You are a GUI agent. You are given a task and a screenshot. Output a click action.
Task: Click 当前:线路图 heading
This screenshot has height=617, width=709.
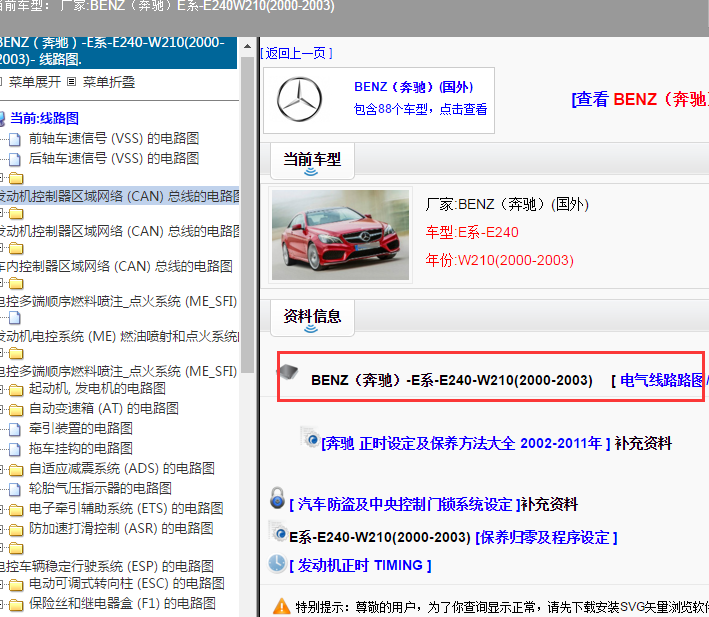(x=44, y=118)
